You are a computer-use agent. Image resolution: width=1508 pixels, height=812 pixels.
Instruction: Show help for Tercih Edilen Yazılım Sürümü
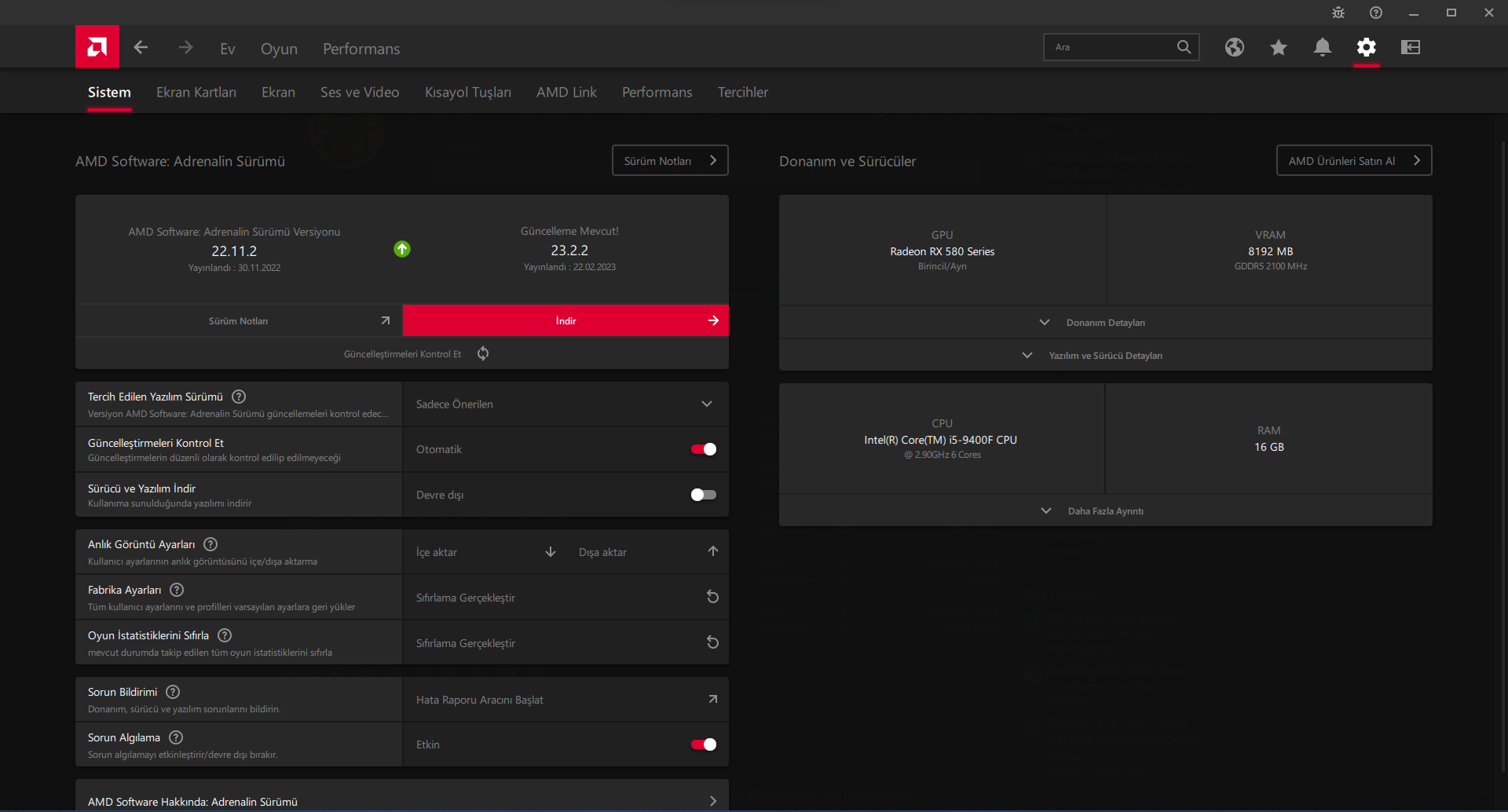pos(239,397)
